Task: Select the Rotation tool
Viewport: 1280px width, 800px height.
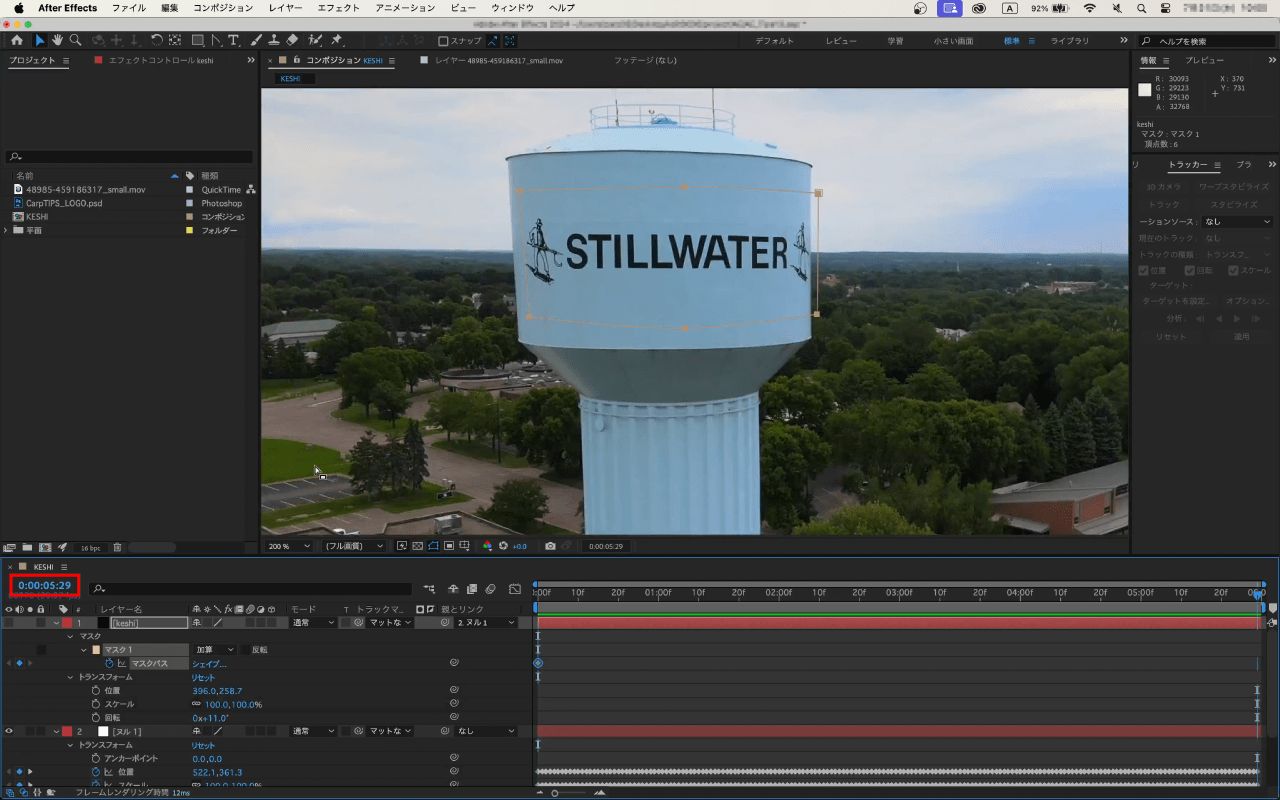Action: point(157,41)
